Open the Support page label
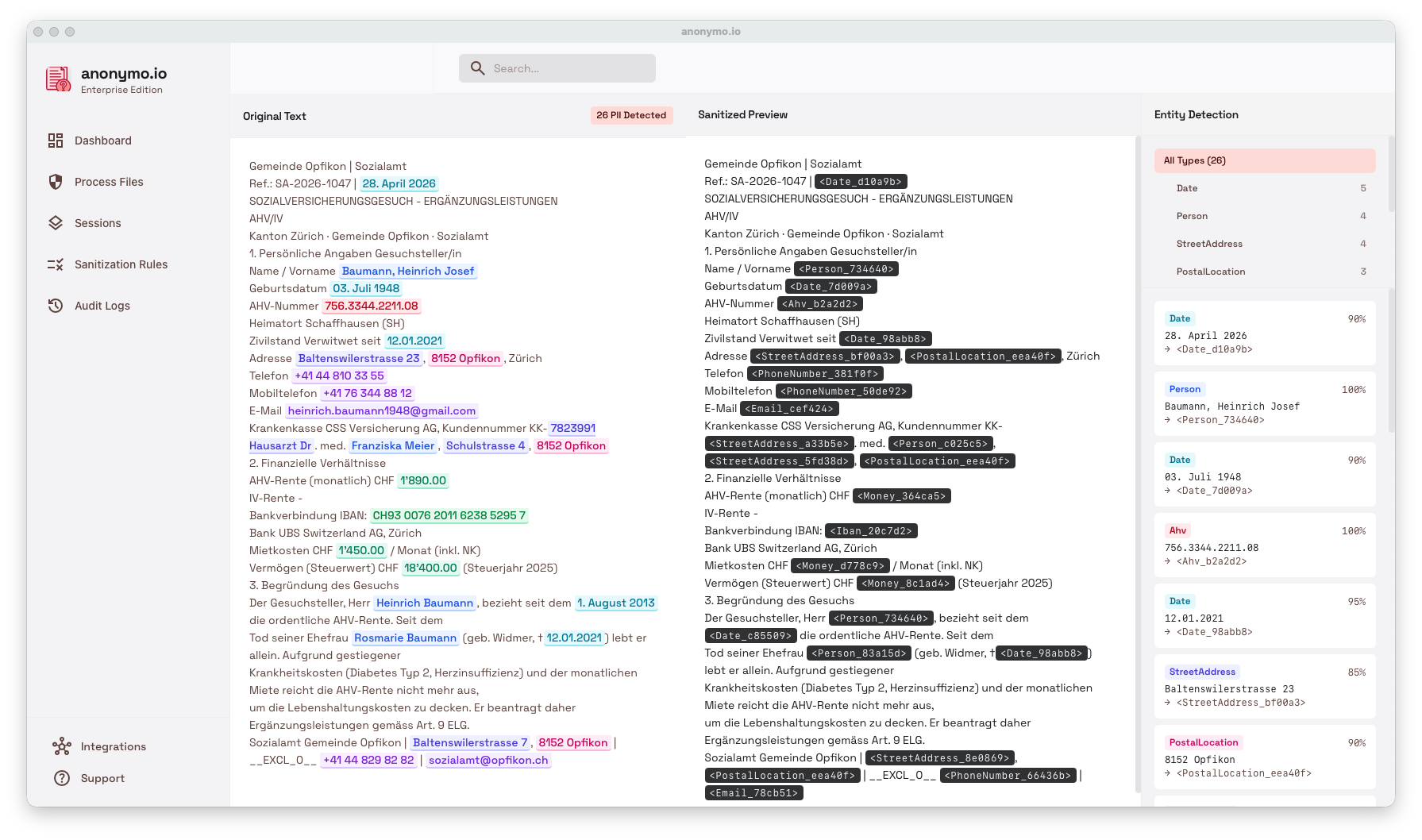Screen dimensions: 1422x840 [102, 778]
